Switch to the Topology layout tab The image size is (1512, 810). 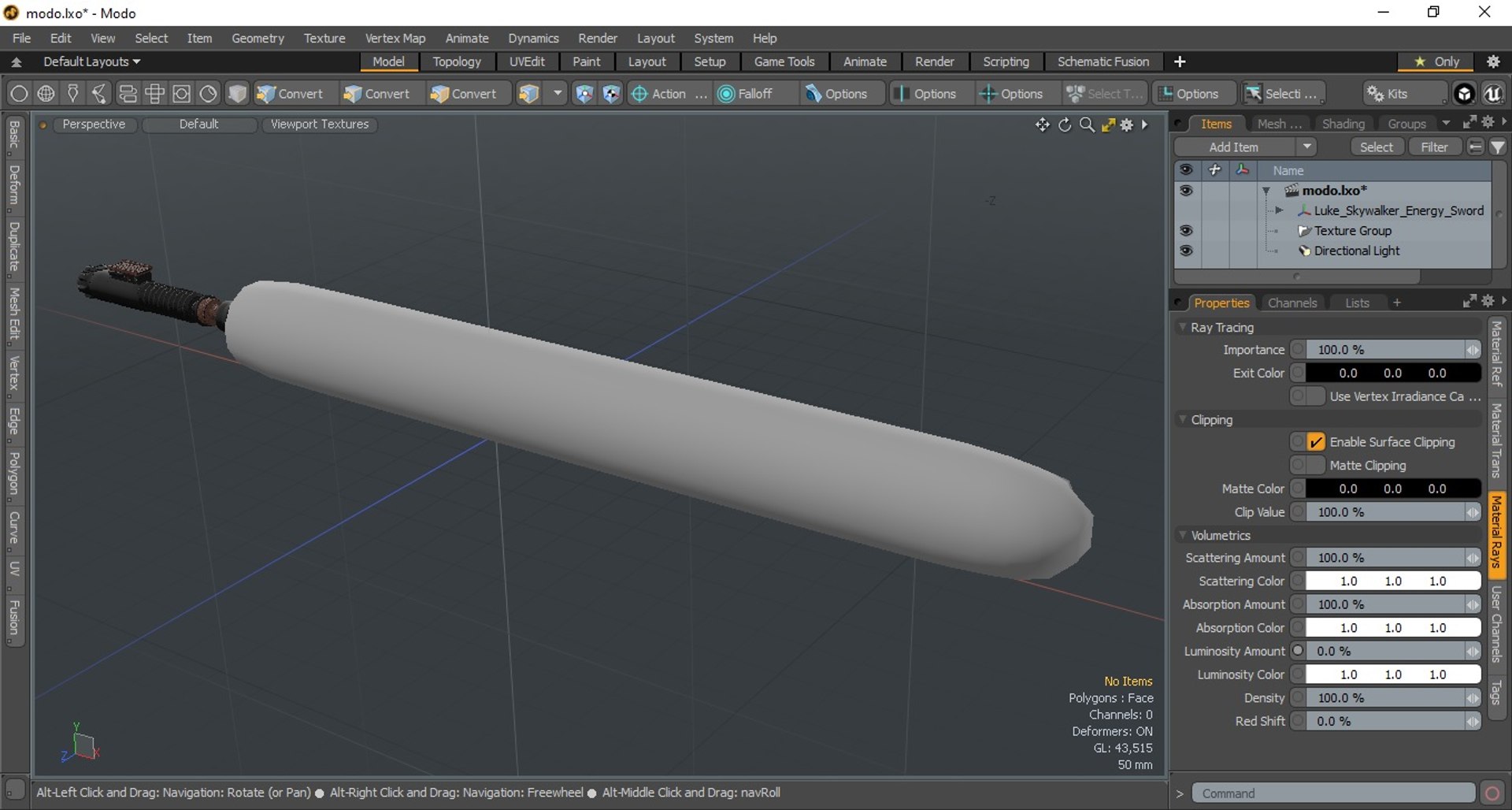point(457,61)
